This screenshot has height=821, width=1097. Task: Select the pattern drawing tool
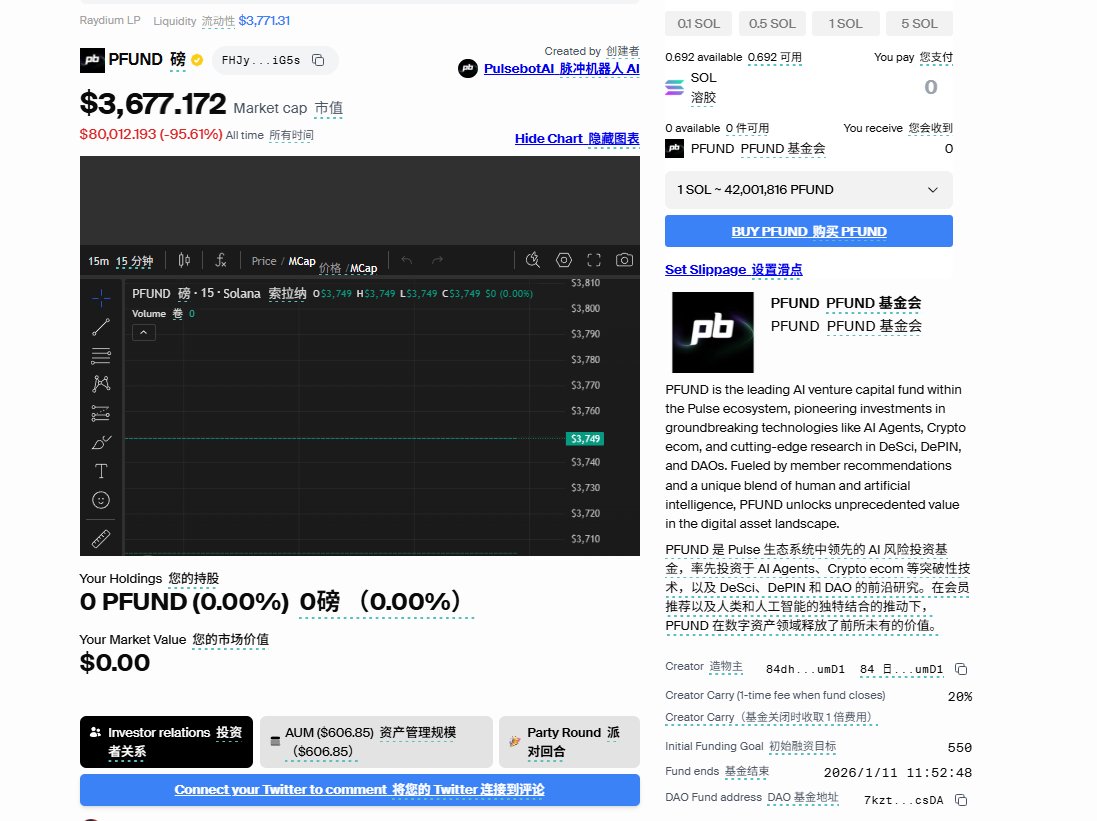point(101,384)
